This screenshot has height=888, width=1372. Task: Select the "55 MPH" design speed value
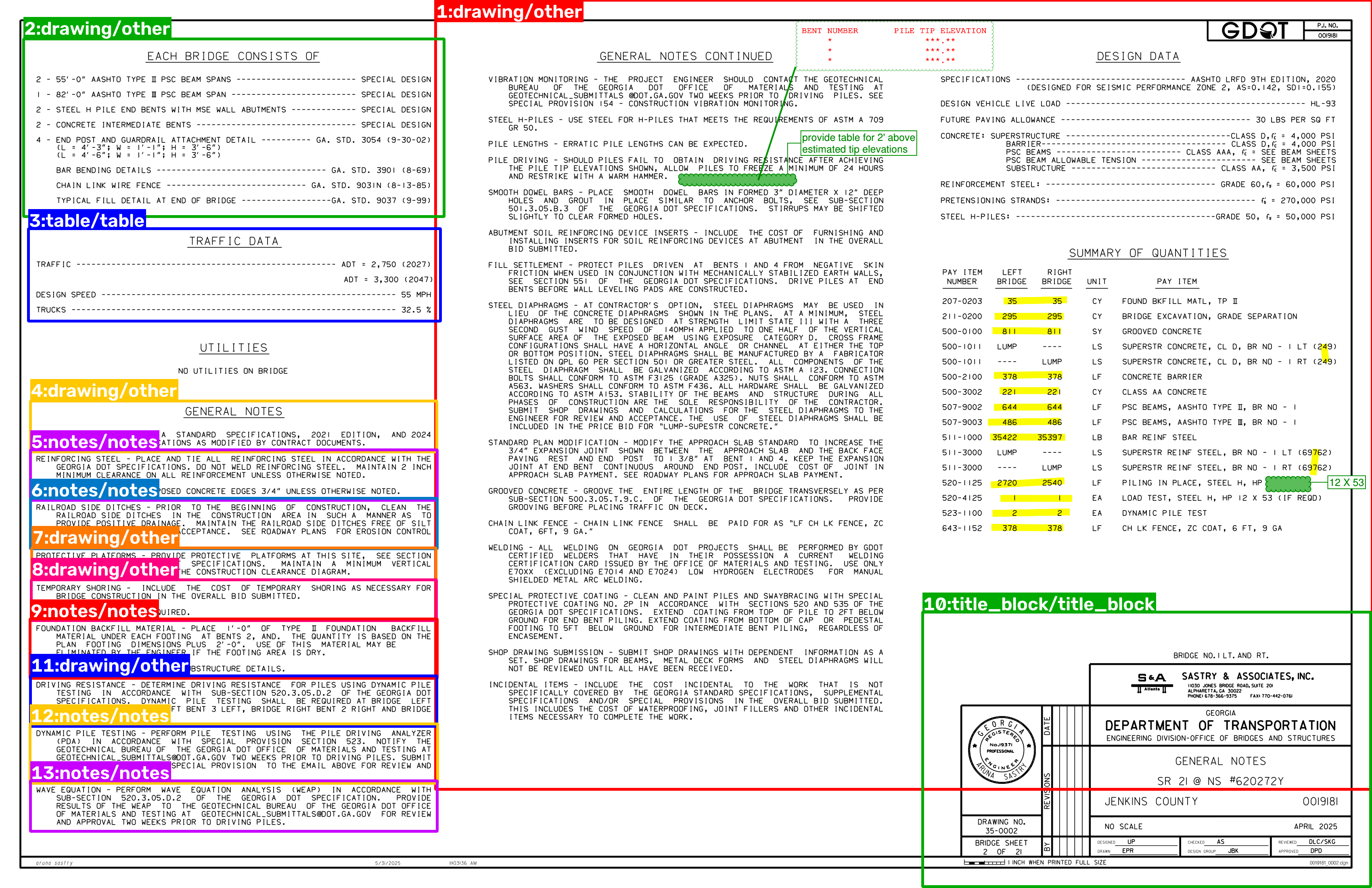(416, 295)
